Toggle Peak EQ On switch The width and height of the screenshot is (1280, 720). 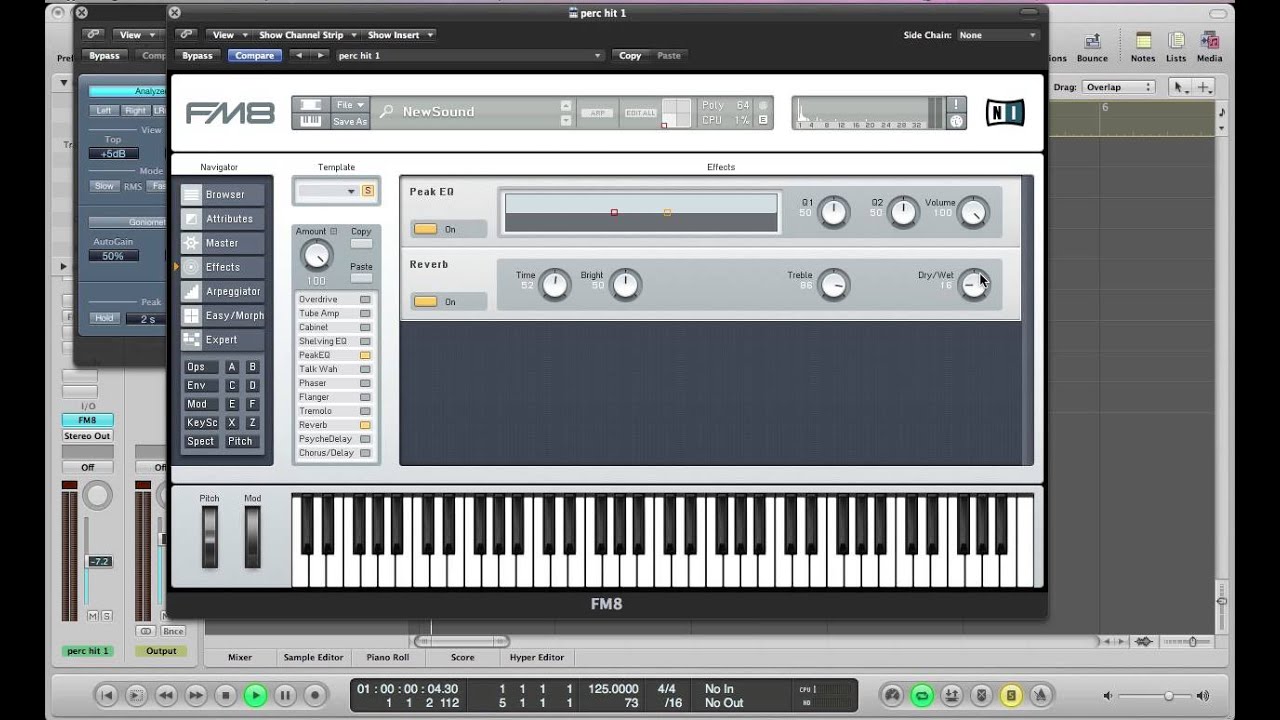(x=426, y=229)
